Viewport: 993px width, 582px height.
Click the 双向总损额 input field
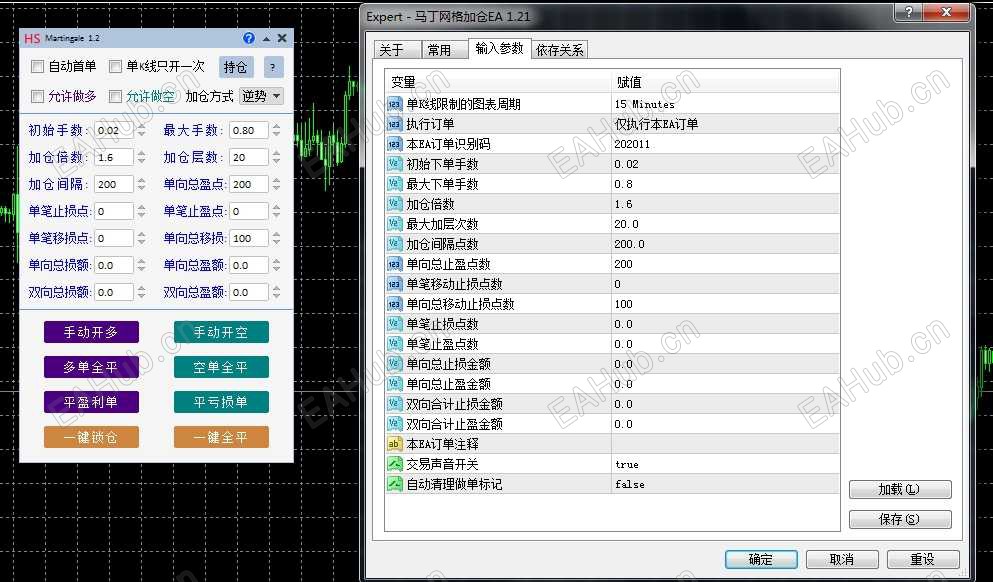pos(114,292)
